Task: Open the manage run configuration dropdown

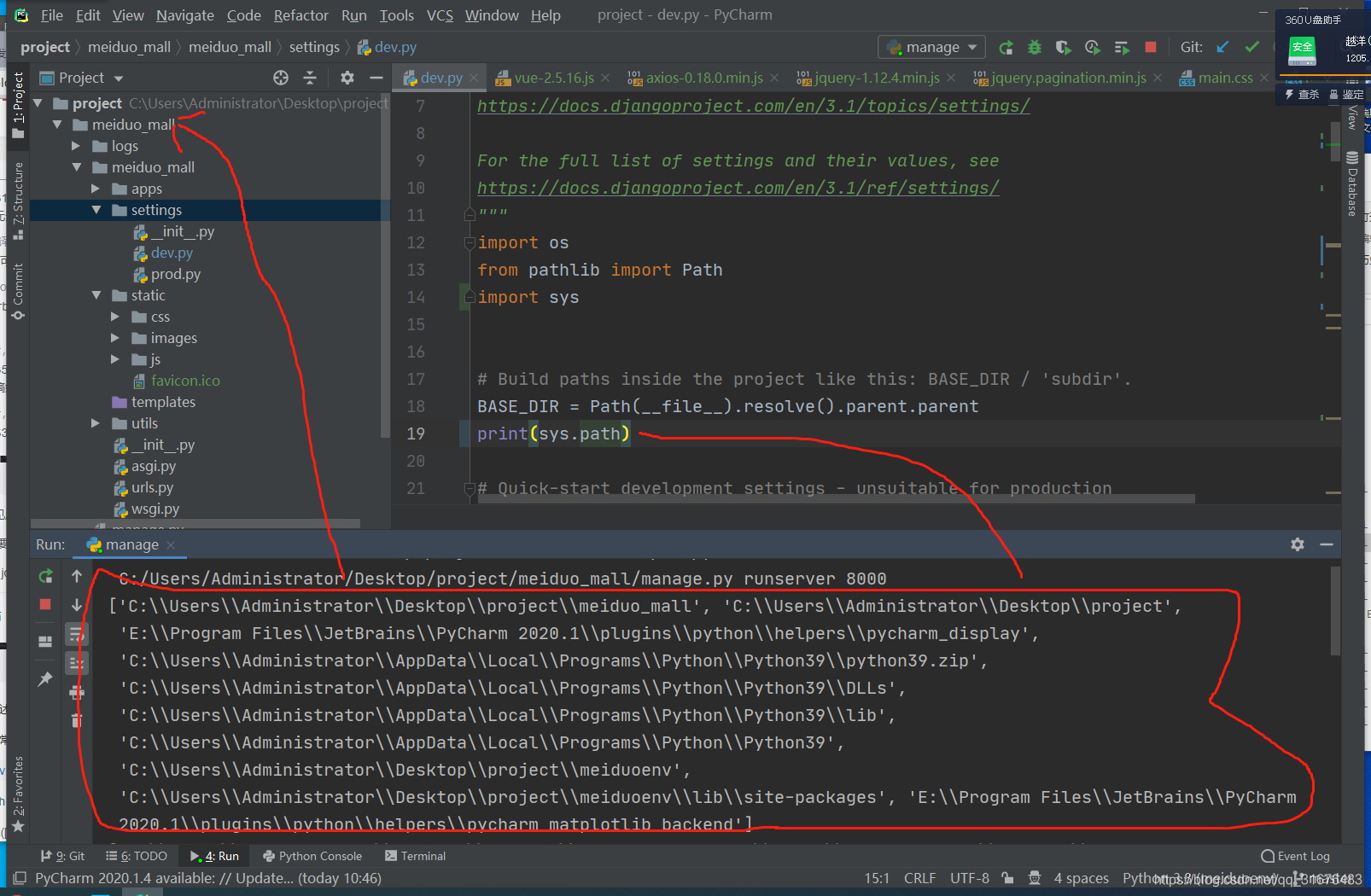Action: tap(931, 48)
